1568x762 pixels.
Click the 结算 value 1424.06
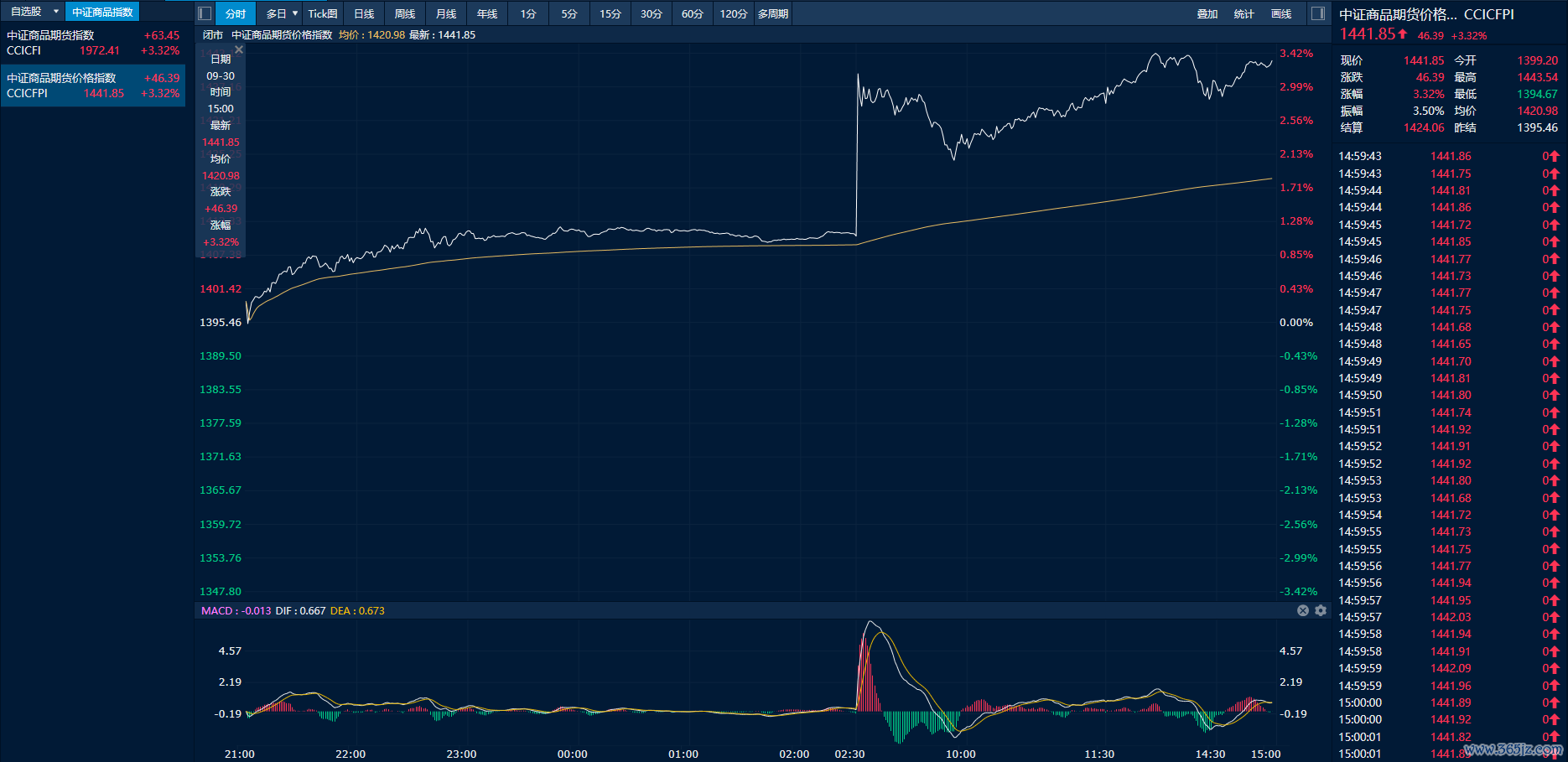[1424, 127]
